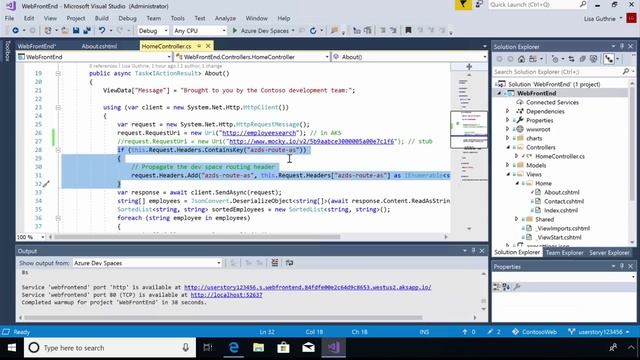Viewport: 640px width, 360px height.
Task: Click the Pending Changes Filter clock icon
Action: (x=555, y=59)
